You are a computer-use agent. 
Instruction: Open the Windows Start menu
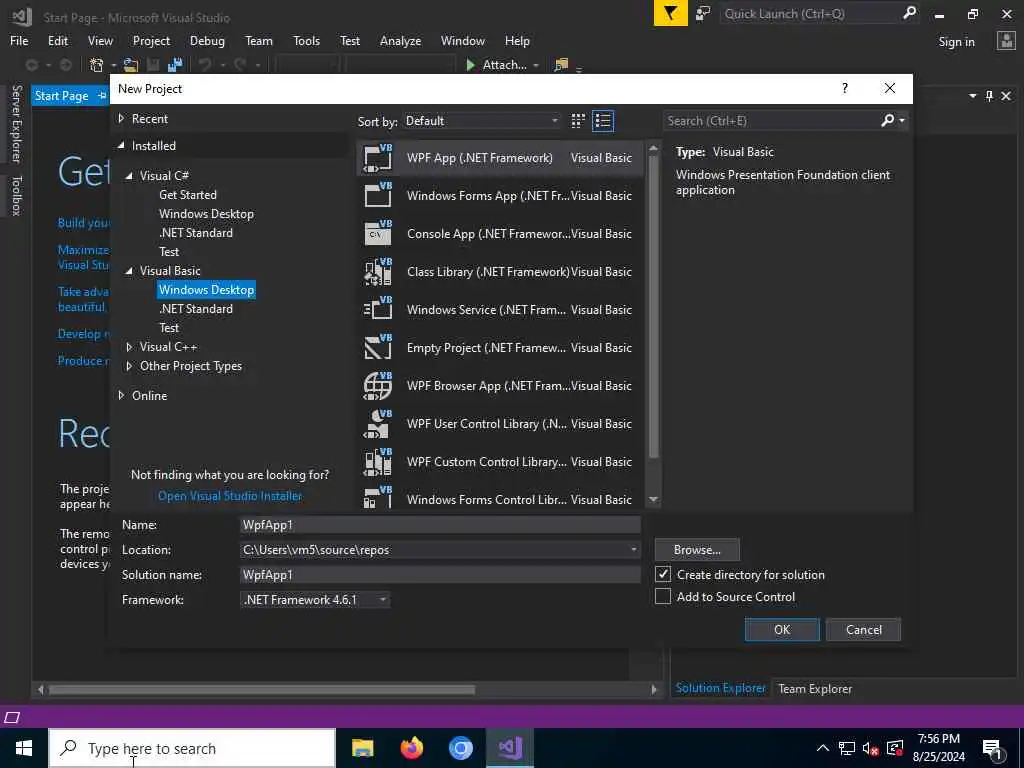point(24,748)
